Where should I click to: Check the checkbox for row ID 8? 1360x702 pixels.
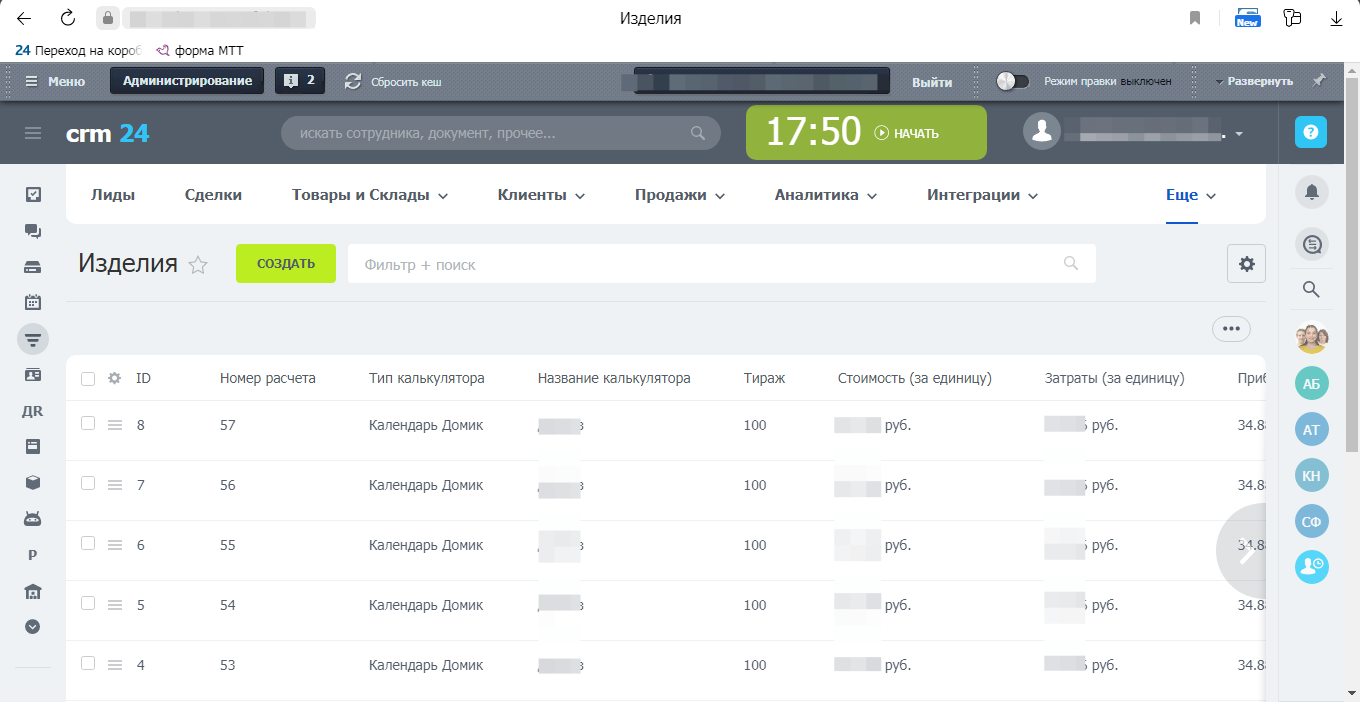coord(88,424)
